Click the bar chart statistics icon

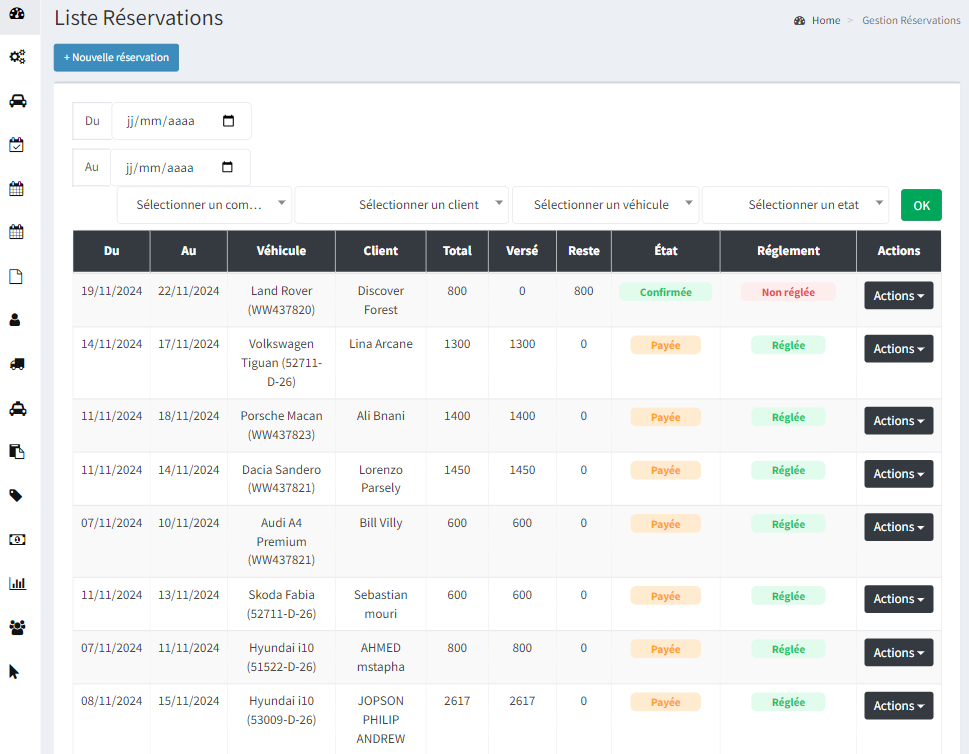pyautogui.click(x=17, y=583)
